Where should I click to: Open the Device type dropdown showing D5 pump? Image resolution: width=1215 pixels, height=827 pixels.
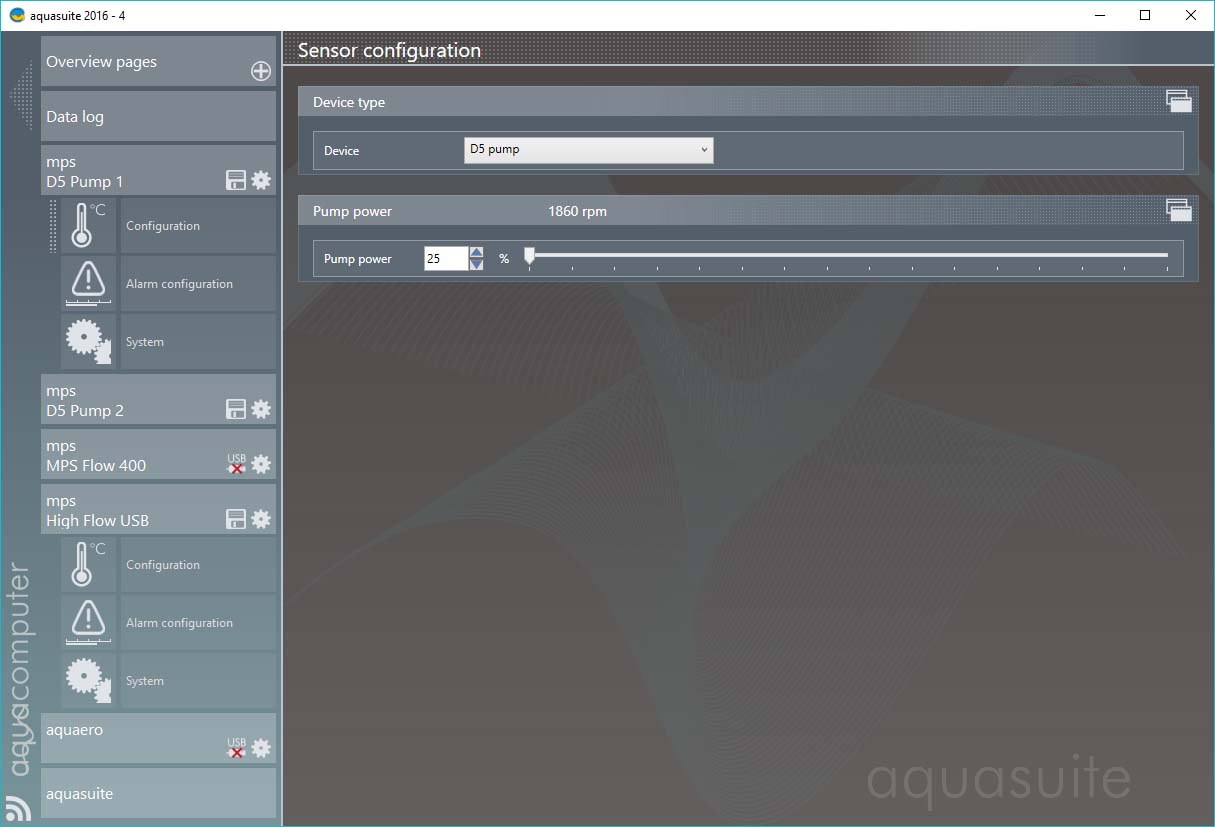[x=588, y=150]
